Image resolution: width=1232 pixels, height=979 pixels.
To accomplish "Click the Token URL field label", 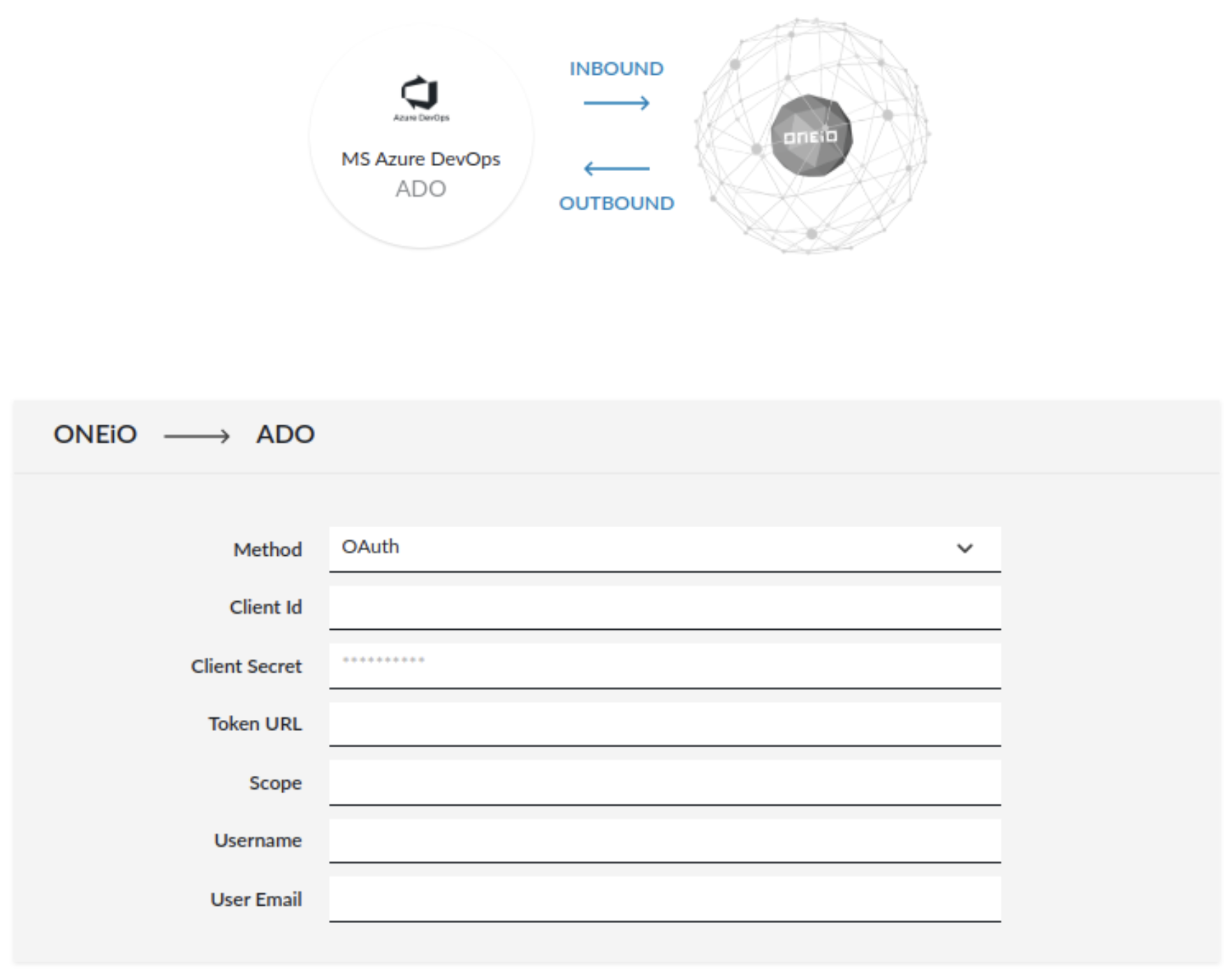I will pos(255,724).
